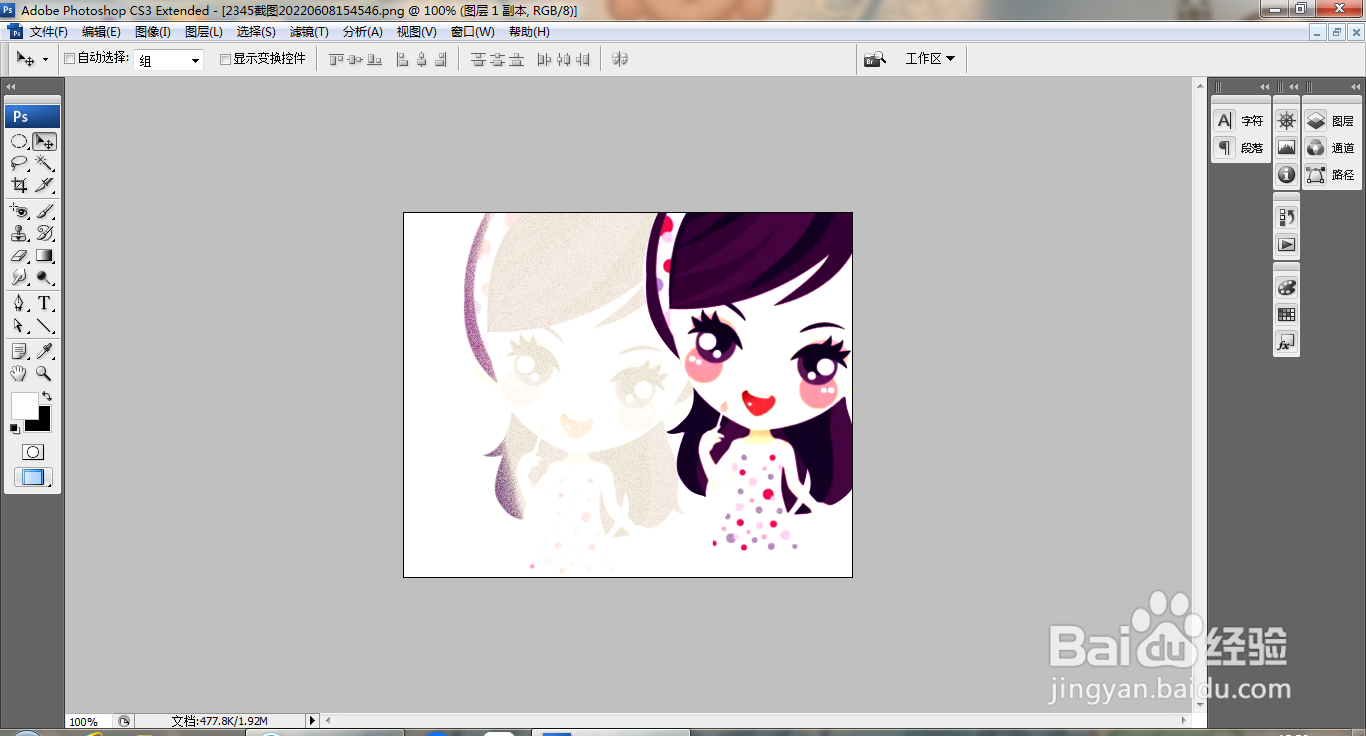Screen dimensions: 1366x736
Task: Select the Line tool
Action: click(x=44, y=326)
